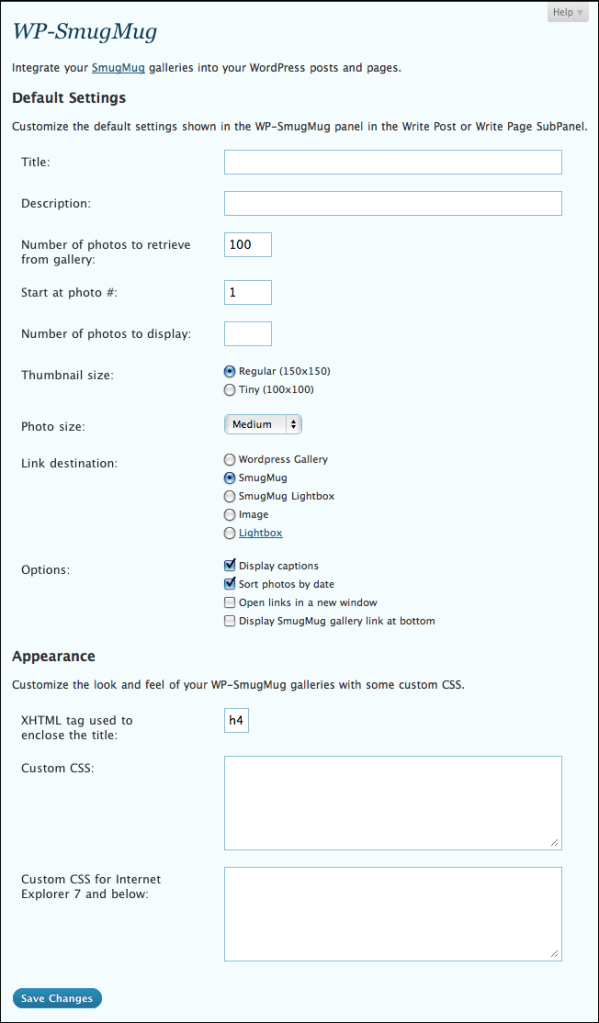Screen dimensions: 599x1023
Task: Enable Display SmugMug gallery link at bottom
Action: [229, 621]
